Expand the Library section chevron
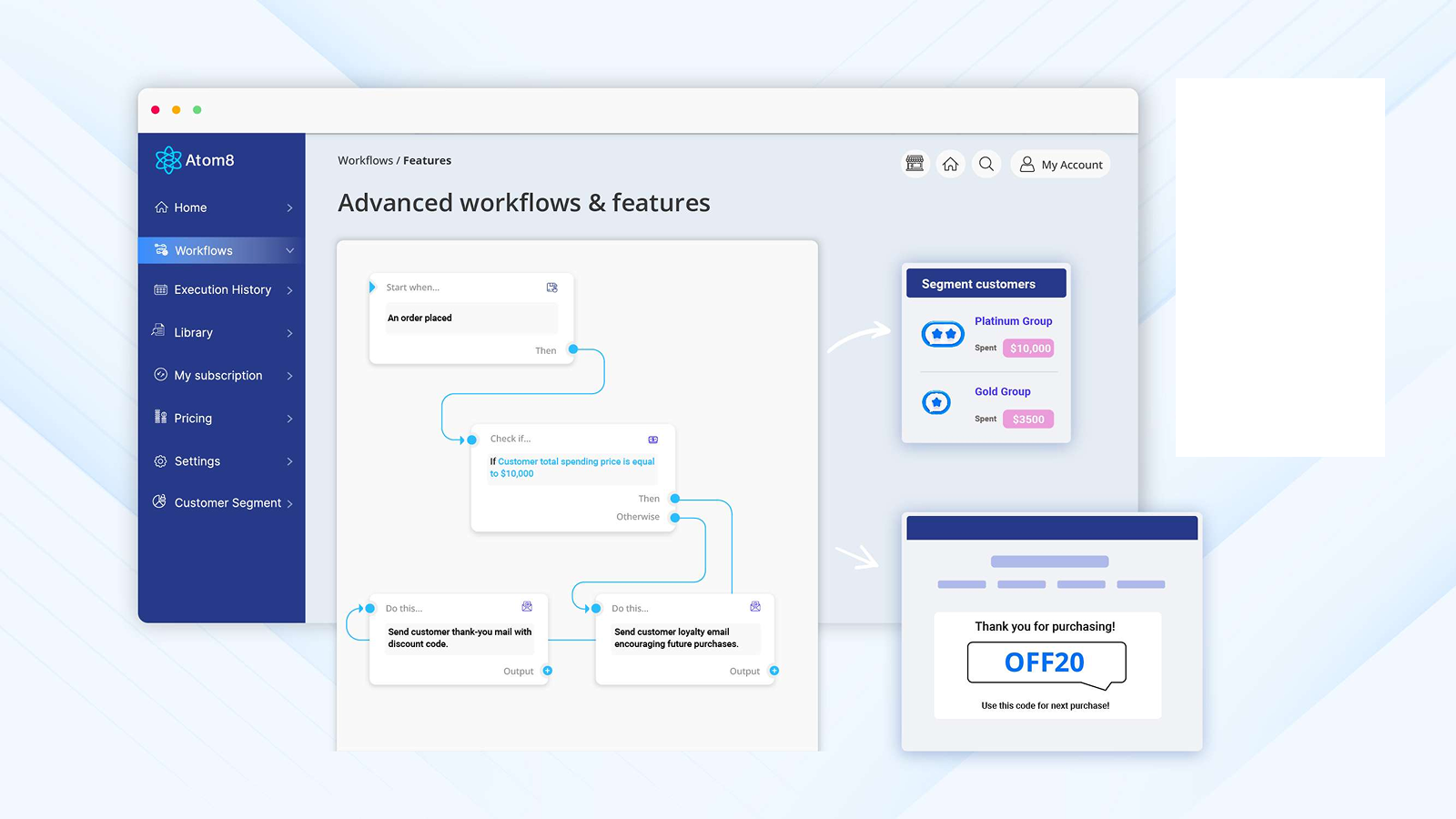Screen dimensions: 1456x819 pyautogui.click(x=290, y=332)
